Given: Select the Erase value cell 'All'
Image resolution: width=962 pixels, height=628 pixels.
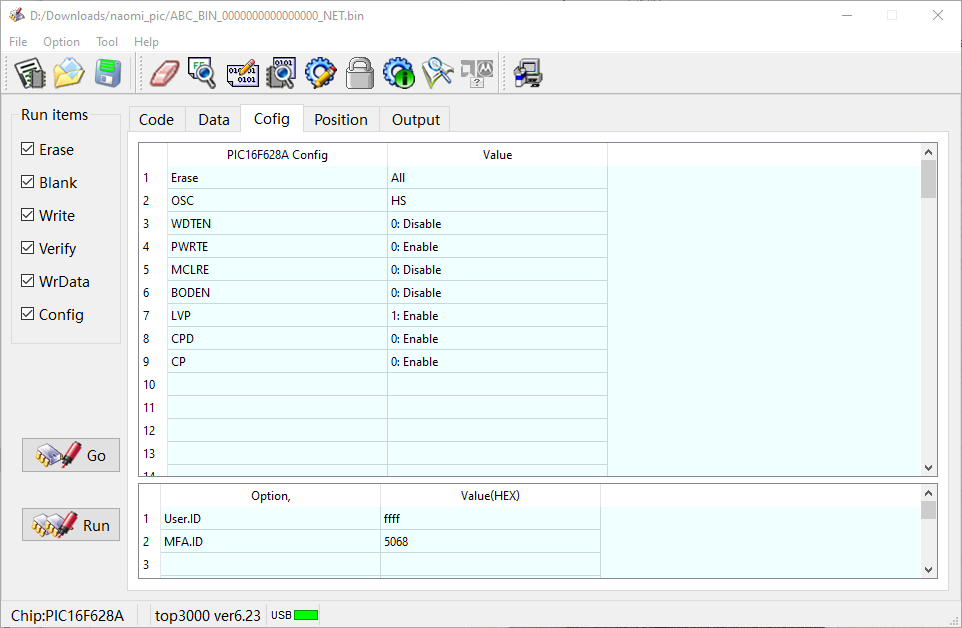Looking at the screenshot, I should coord(497,178).
